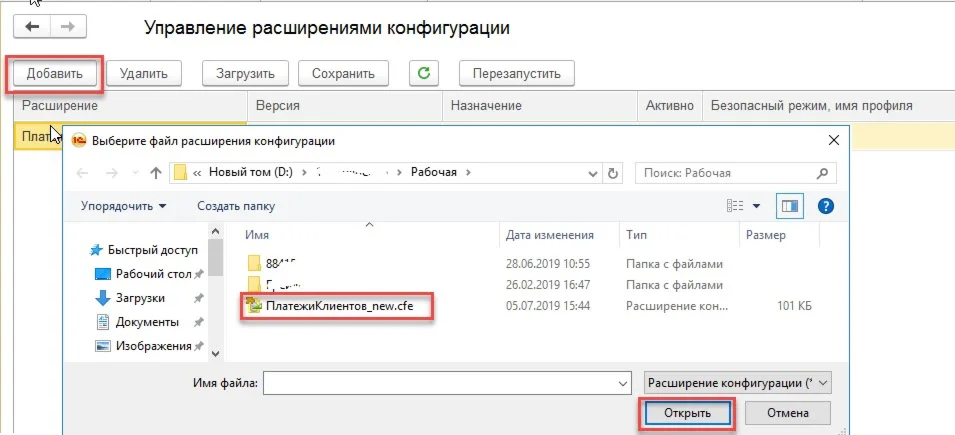Click the Рабочая breadcrumb segment

click(x=434, y=172)
